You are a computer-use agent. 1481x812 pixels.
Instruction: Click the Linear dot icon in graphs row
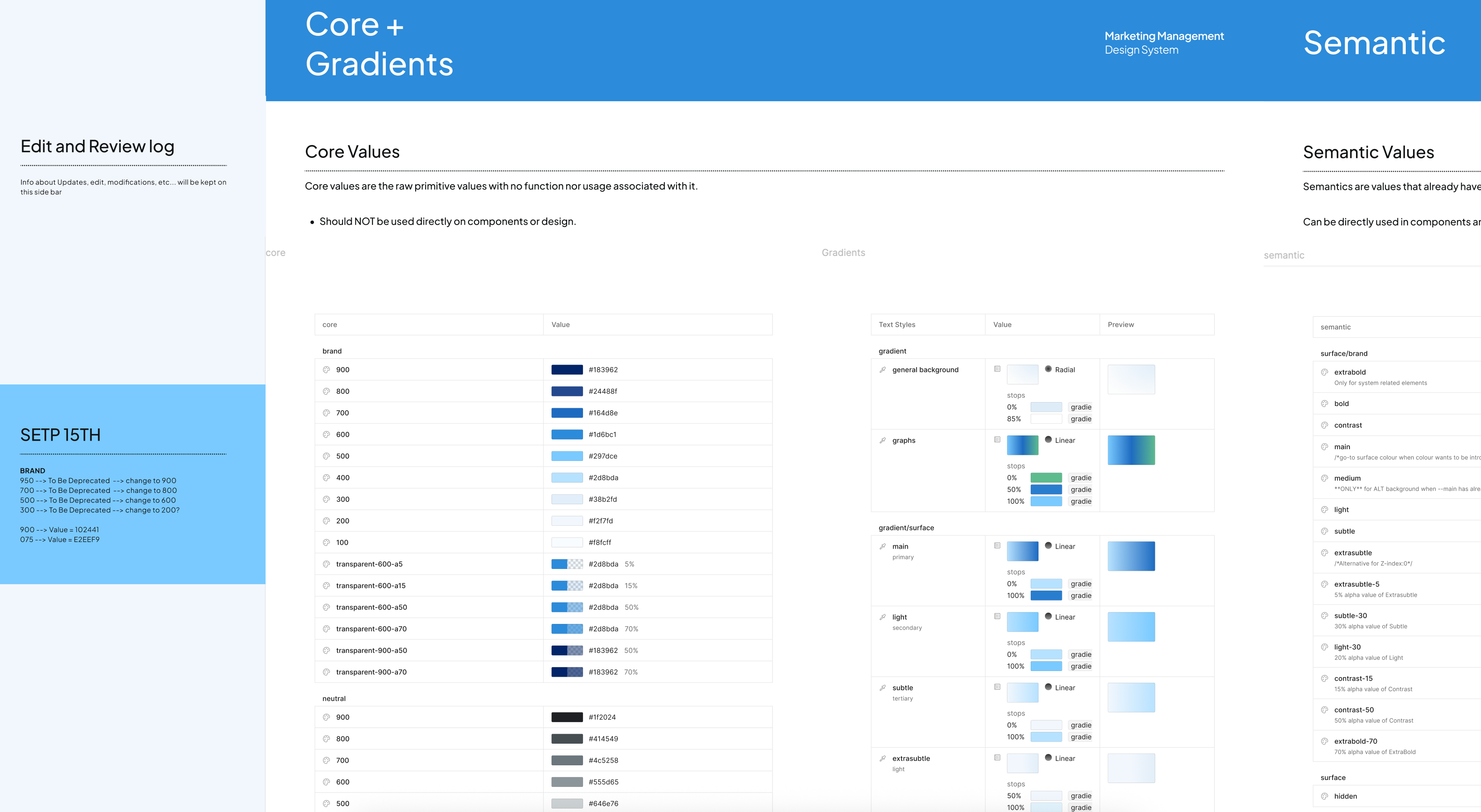pos(1048,440)
